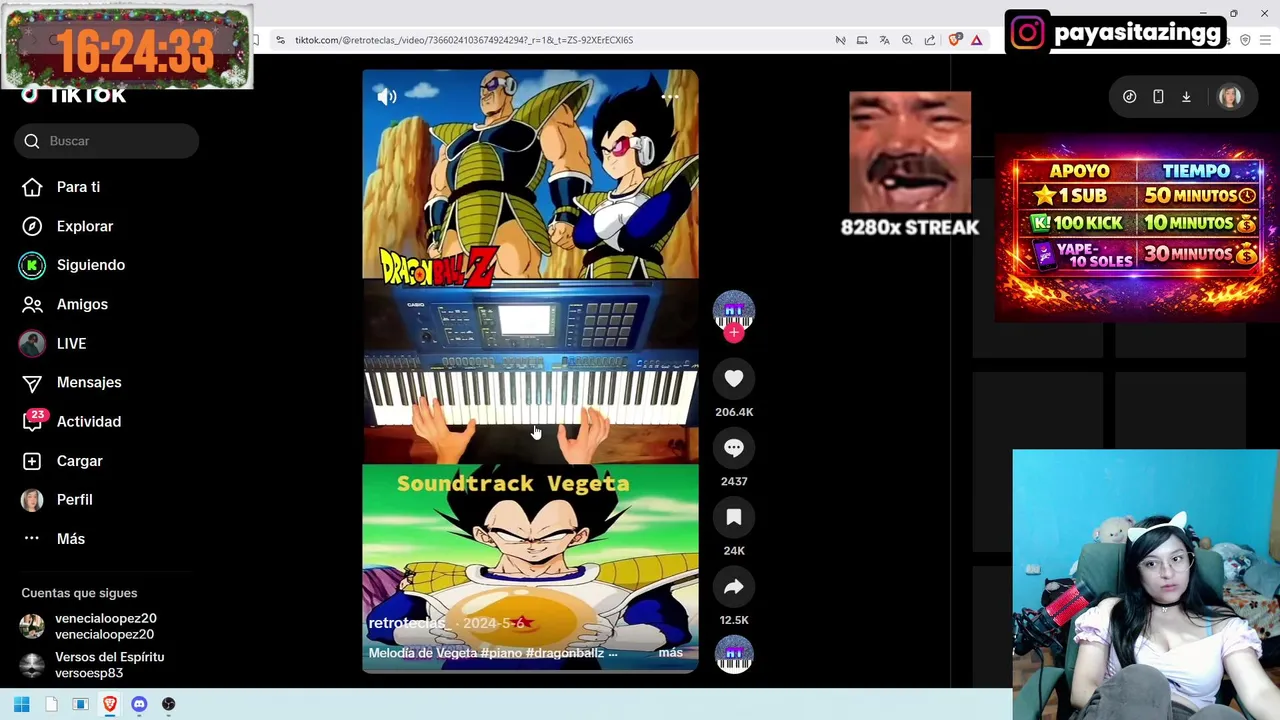The height and width of the screenshot is (720, 1280).
Task: Click the muted media icon in address bar
Action: point(840,40)
